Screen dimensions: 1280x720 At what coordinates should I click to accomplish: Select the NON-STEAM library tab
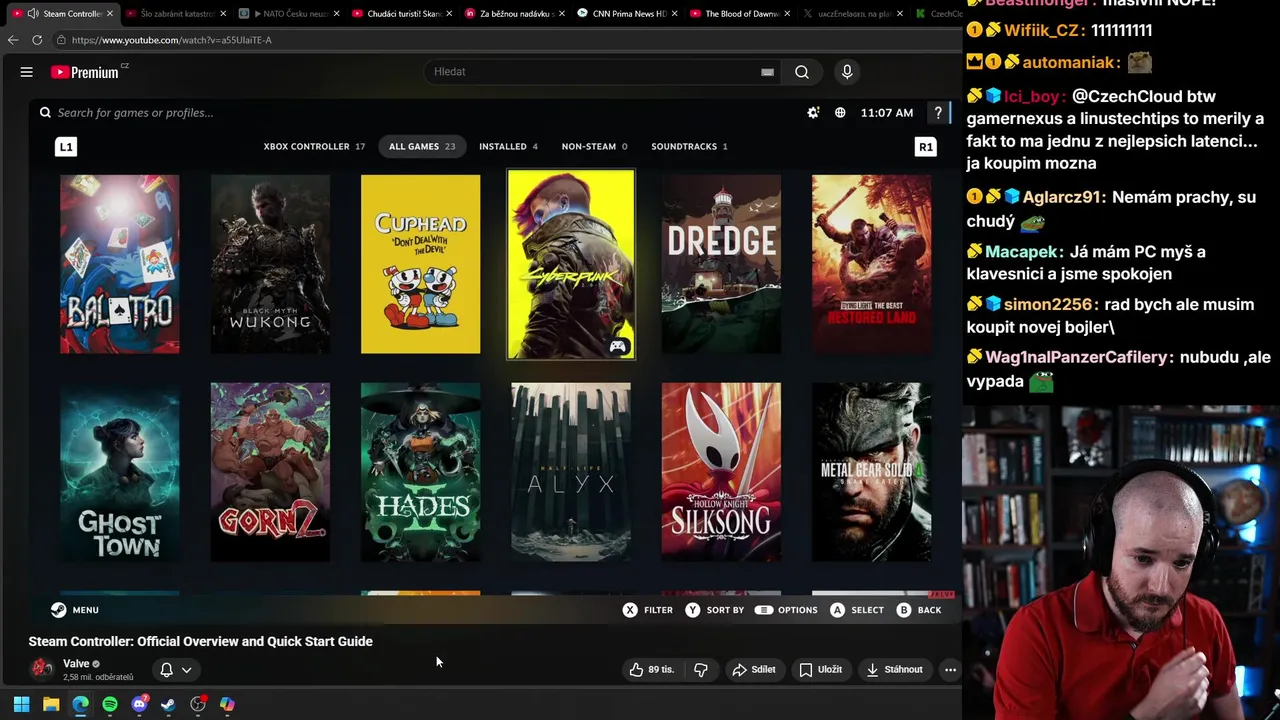pos(594,147)
